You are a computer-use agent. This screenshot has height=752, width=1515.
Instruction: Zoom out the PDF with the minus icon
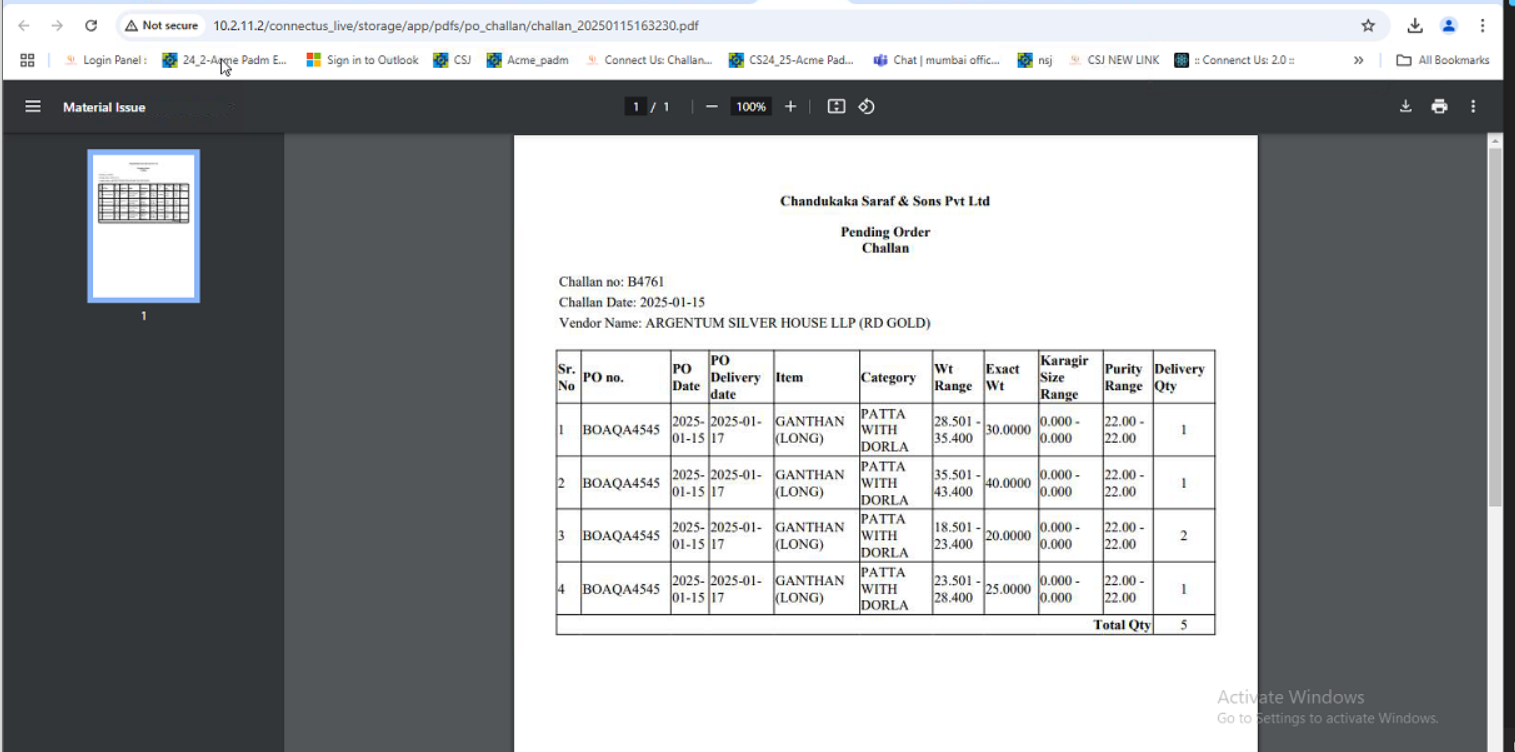coord(712,106)
